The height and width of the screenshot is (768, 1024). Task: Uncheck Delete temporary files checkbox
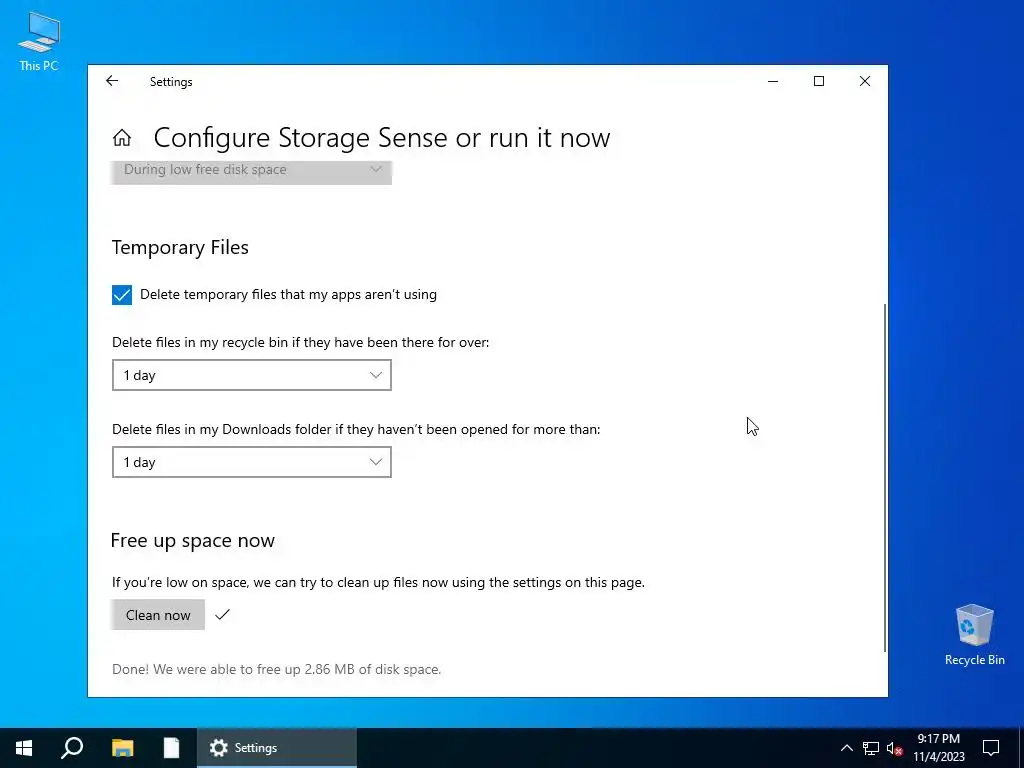122,295
